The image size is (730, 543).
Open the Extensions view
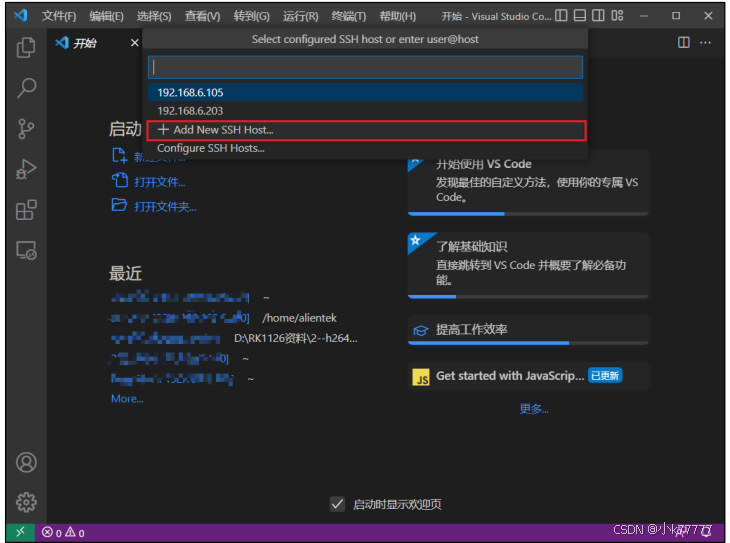(26, 210)
